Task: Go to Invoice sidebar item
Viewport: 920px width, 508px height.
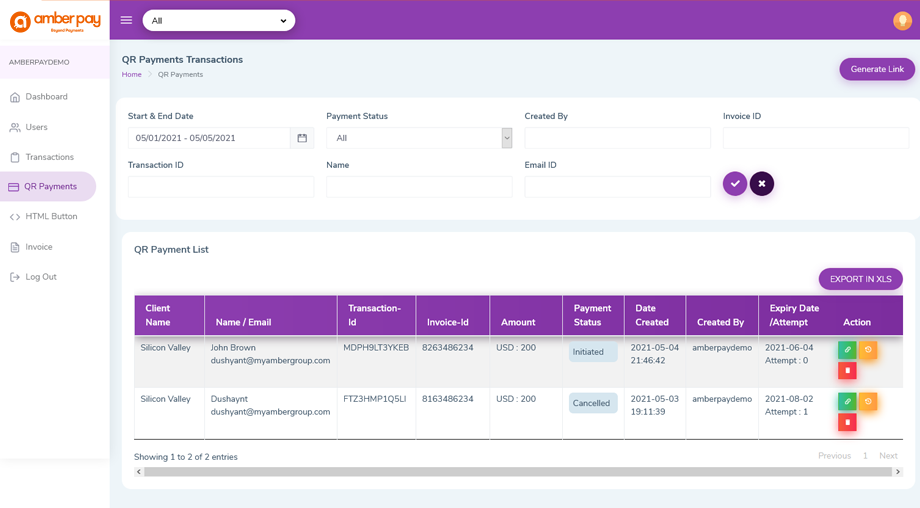Action: tap(39, 247)
